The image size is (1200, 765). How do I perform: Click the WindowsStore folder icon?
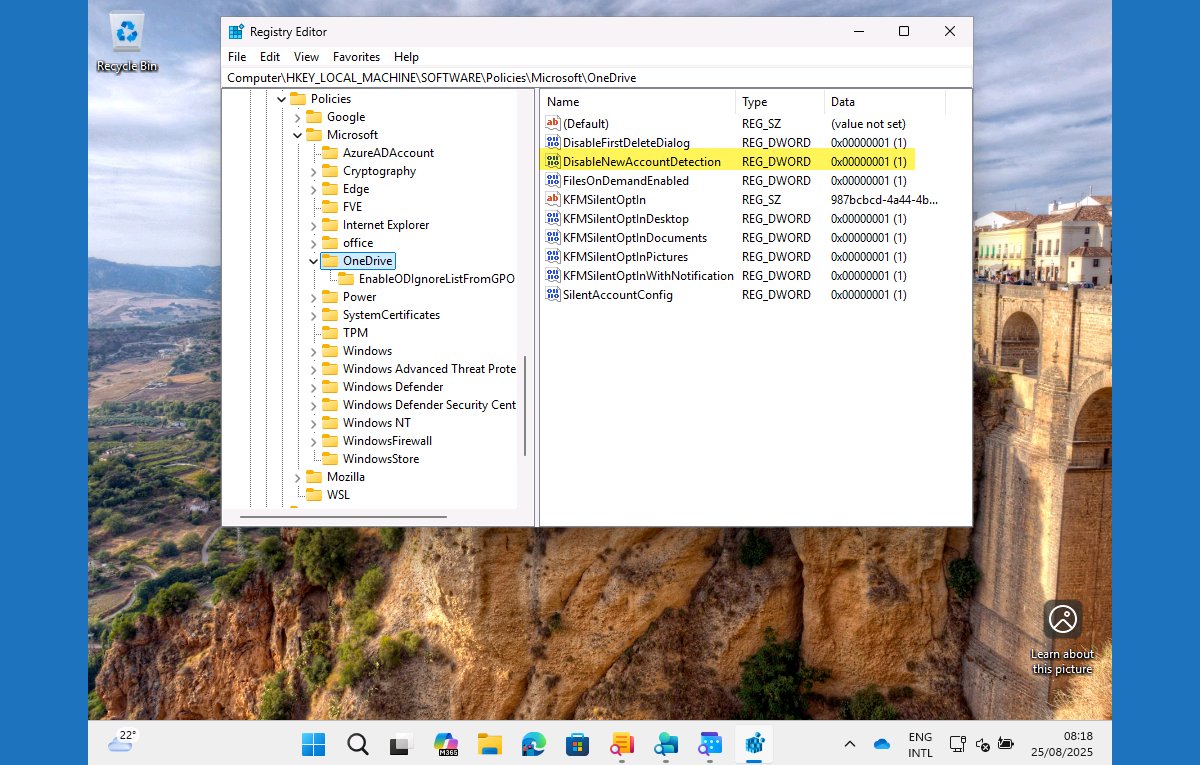[x=329, y=459]
